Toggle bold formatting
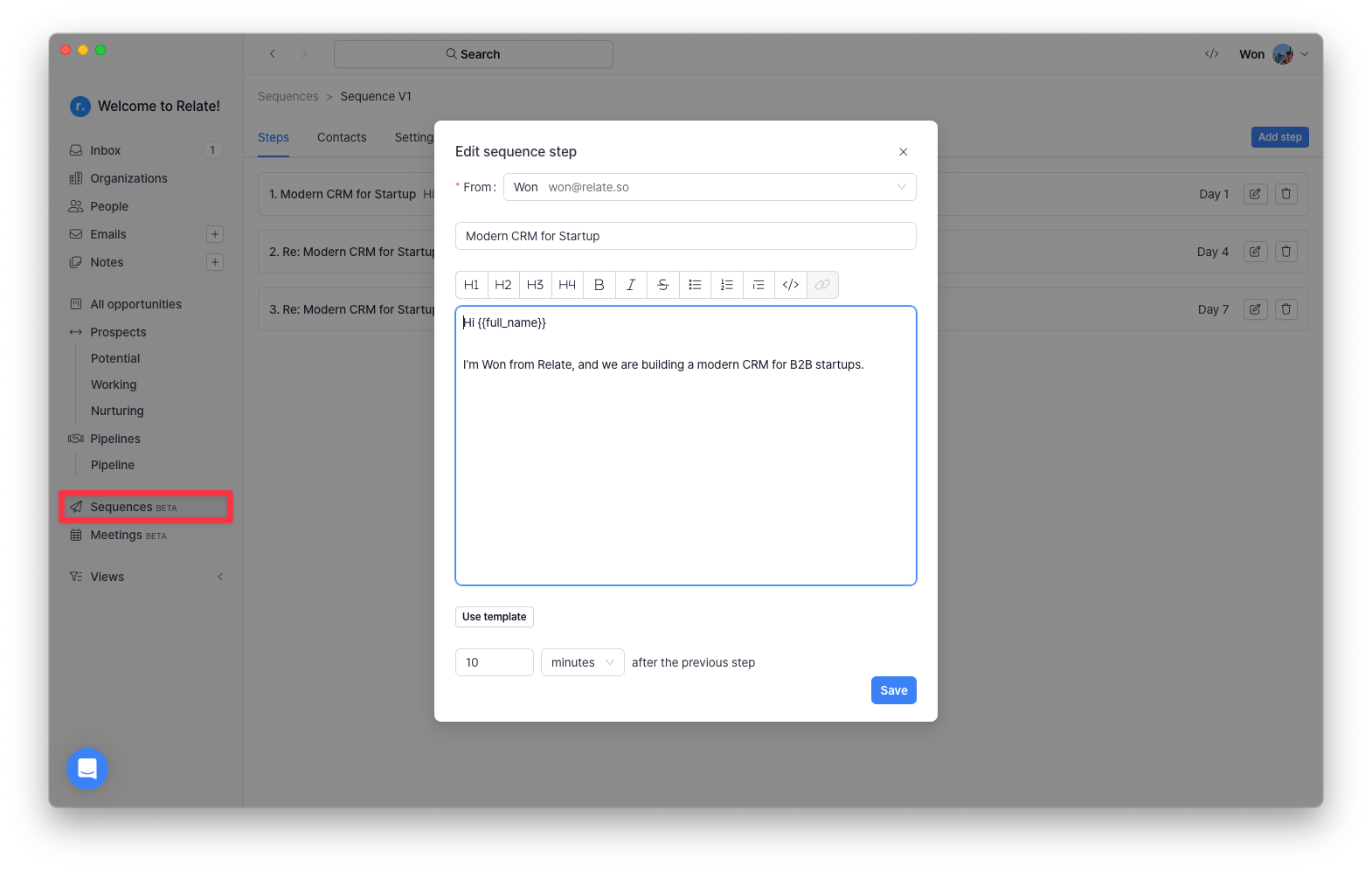Screen dimensions: 1372x872 pos(599,285)
